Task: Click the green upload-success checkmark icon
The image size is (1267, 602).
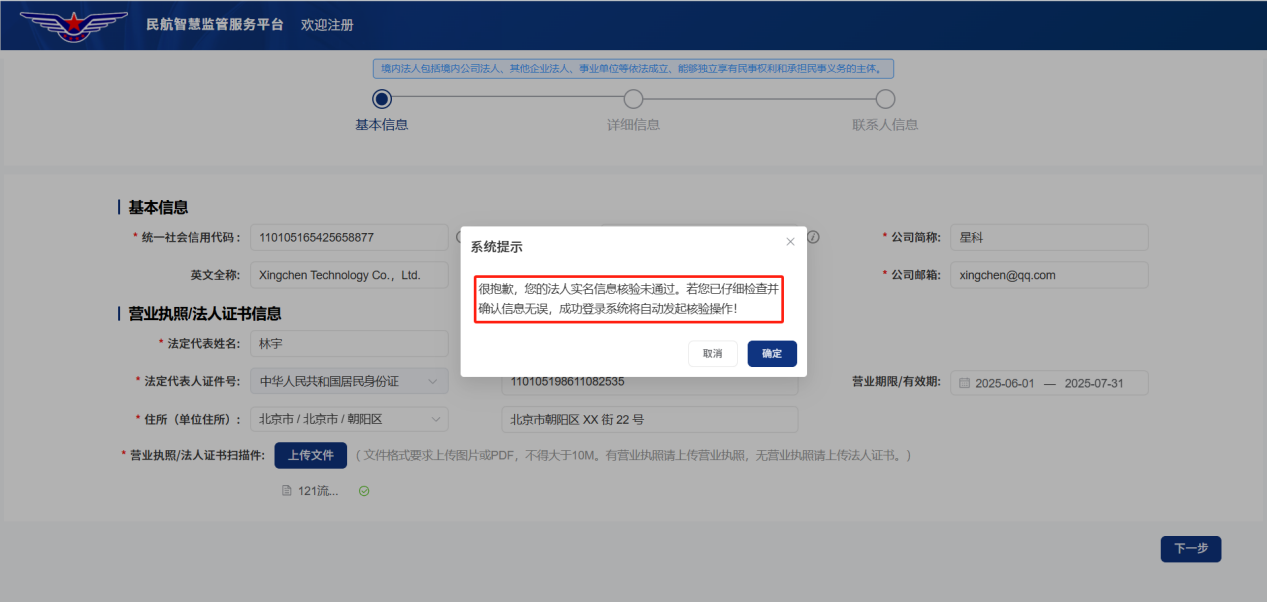Action: [364, 490]
